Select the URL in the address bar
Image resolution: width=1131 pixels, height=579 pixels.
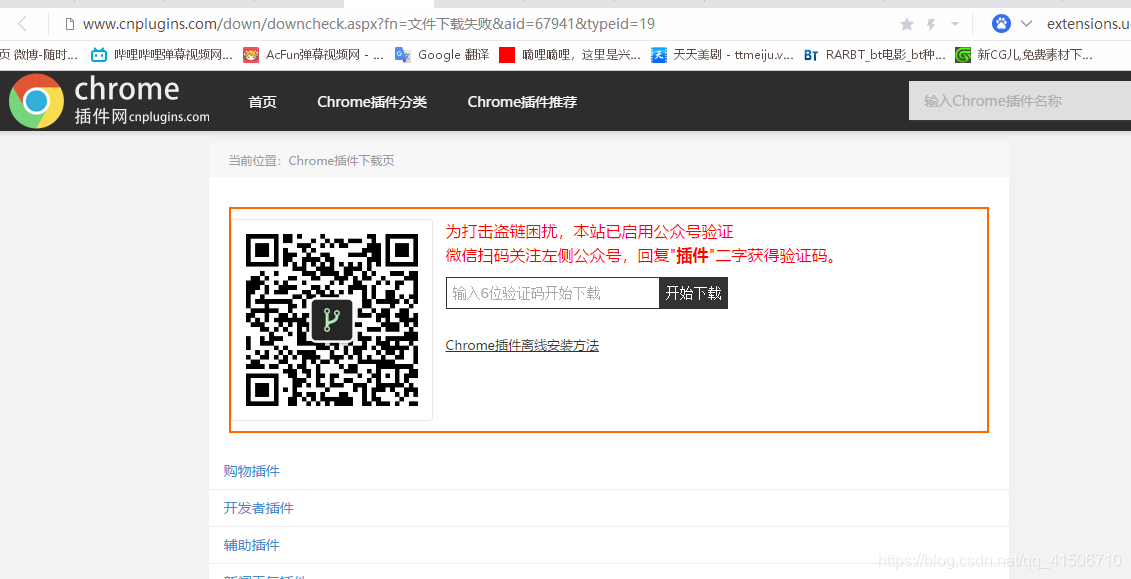click(x=369, y=24)
